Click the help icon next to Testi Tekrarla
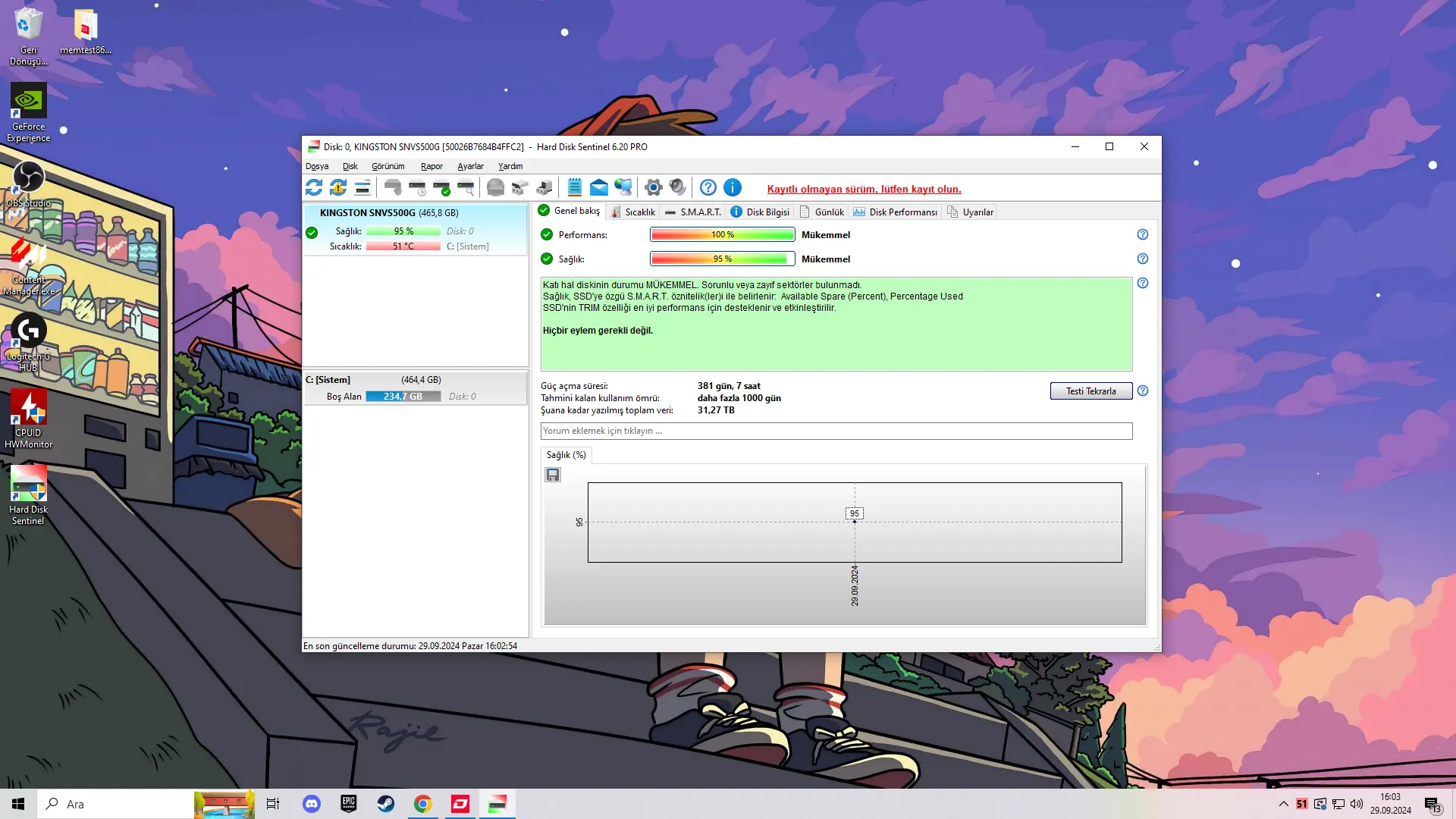Image resolution: width=1456 pixels, height=819 pixels. (1142, 391)
